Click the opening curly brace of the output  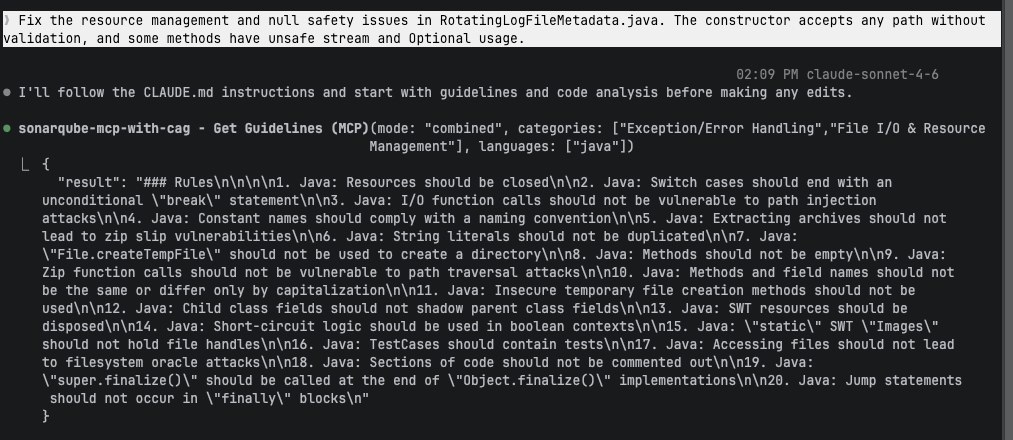click(46, 165)
